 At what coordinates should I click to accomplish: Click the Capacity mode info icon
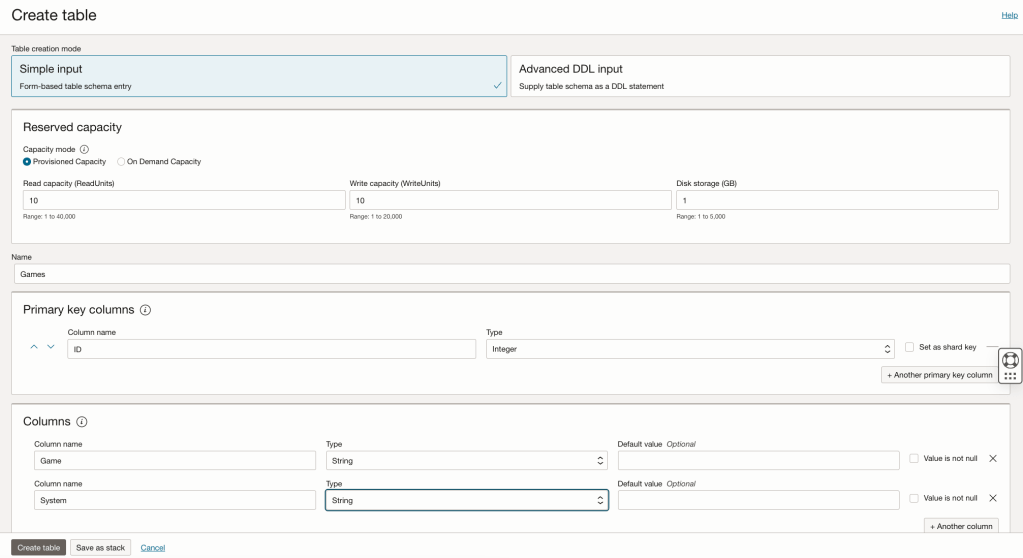pyautogui.click(x=84, y=149)
